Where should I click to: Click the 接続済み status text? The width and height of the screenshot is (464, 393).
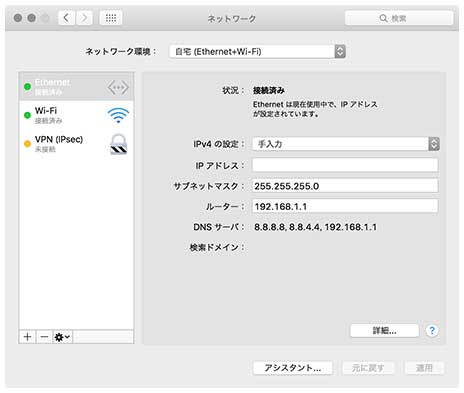pos(269,90)
